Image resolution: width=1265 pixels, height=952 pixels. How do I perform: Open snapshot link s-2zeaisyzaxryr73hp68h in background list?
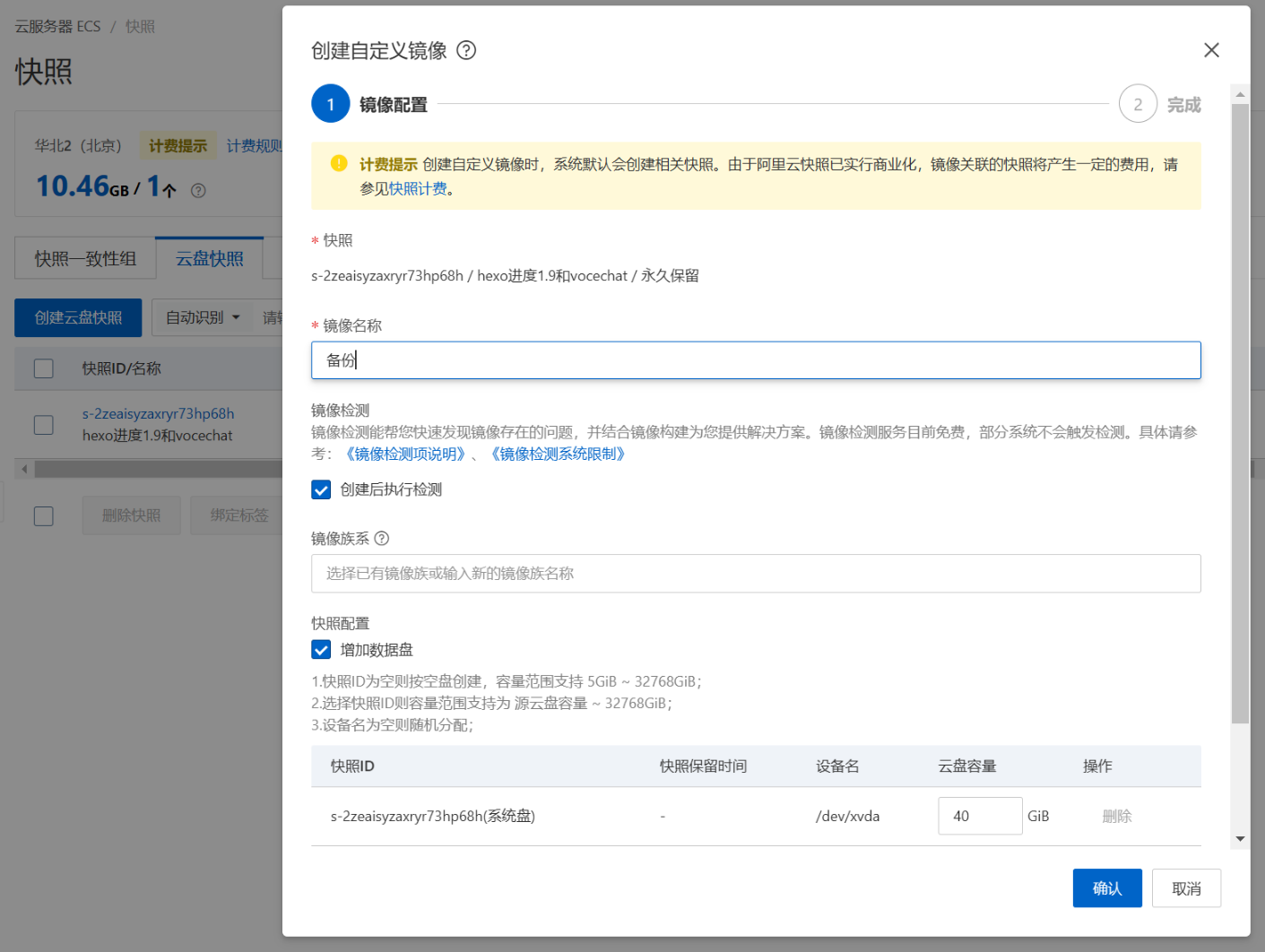click(158, 413)
